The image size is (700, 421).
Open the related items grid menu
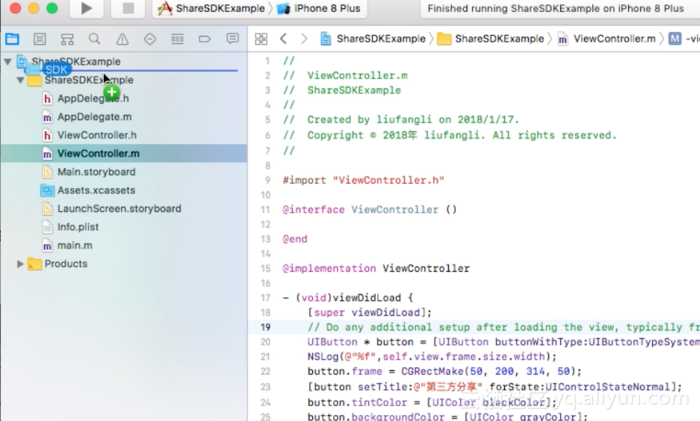(x=261, y=39)
